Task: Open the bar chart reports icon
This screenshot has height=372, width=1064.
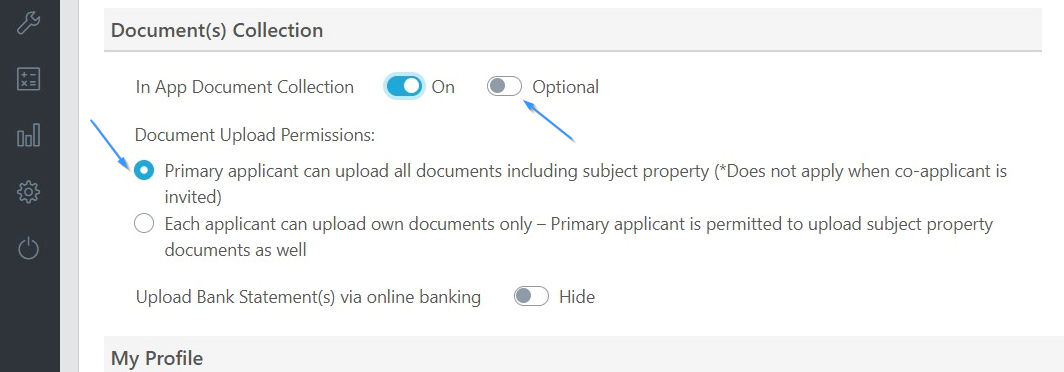Action: [28, 135]
